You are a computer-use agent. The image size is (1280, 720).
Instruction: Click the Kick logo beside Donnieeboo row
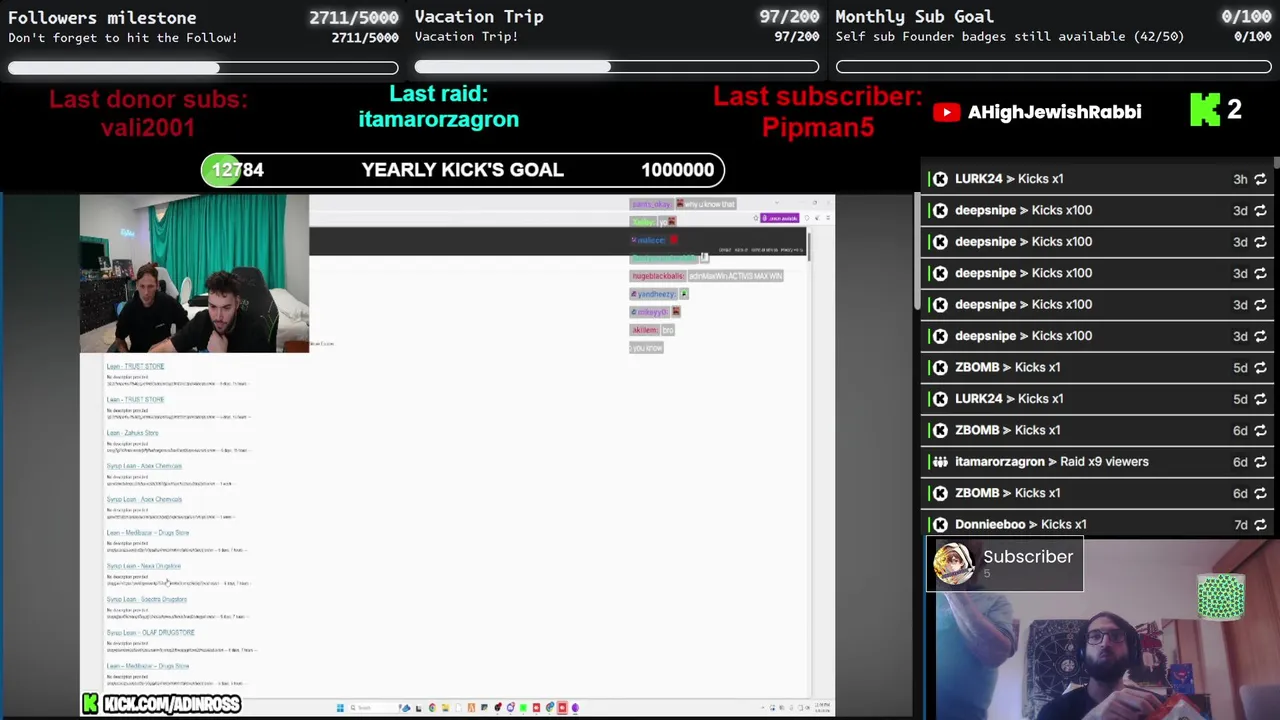coord(940,524)
